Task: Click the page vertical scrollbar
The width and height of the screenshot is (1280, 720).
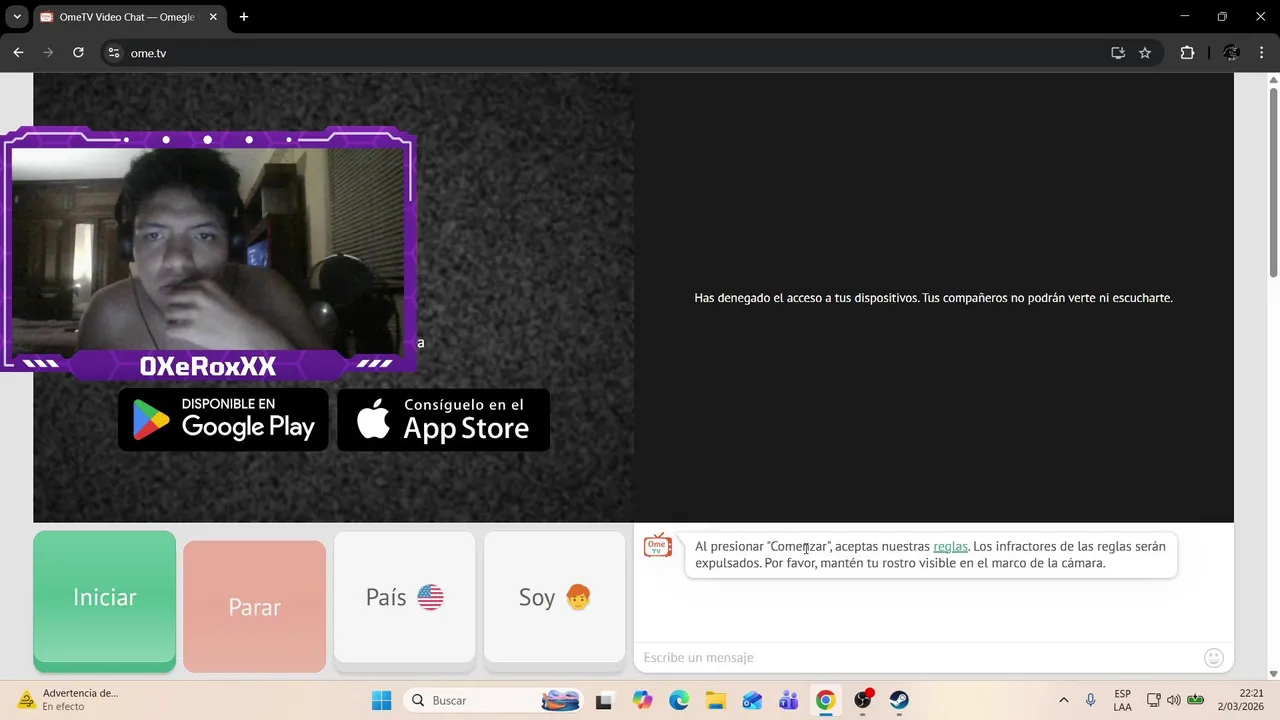Action: pyautogui.click(x=1273, y=182)
